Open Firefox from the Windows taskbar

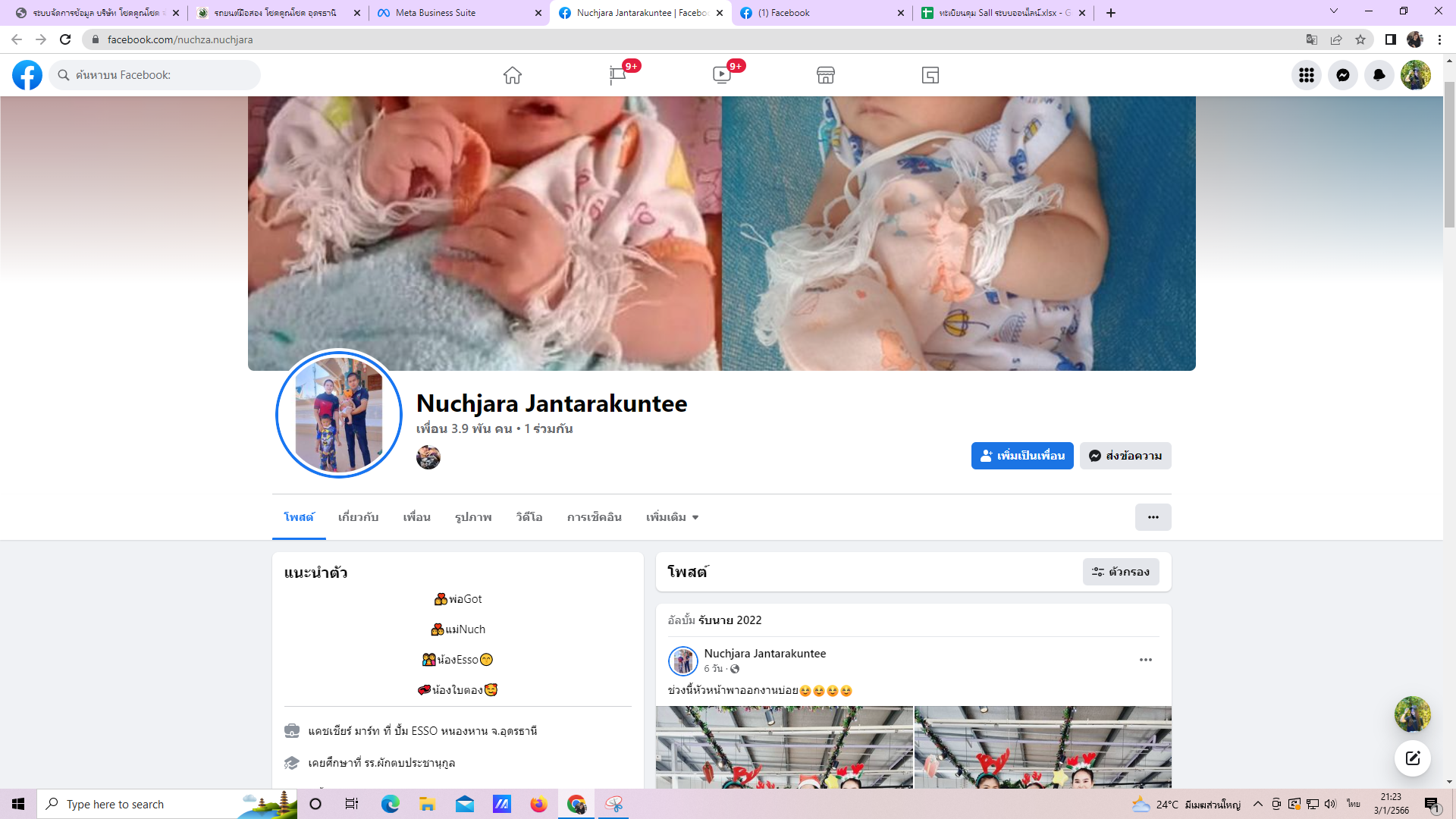tap(538, 804)
